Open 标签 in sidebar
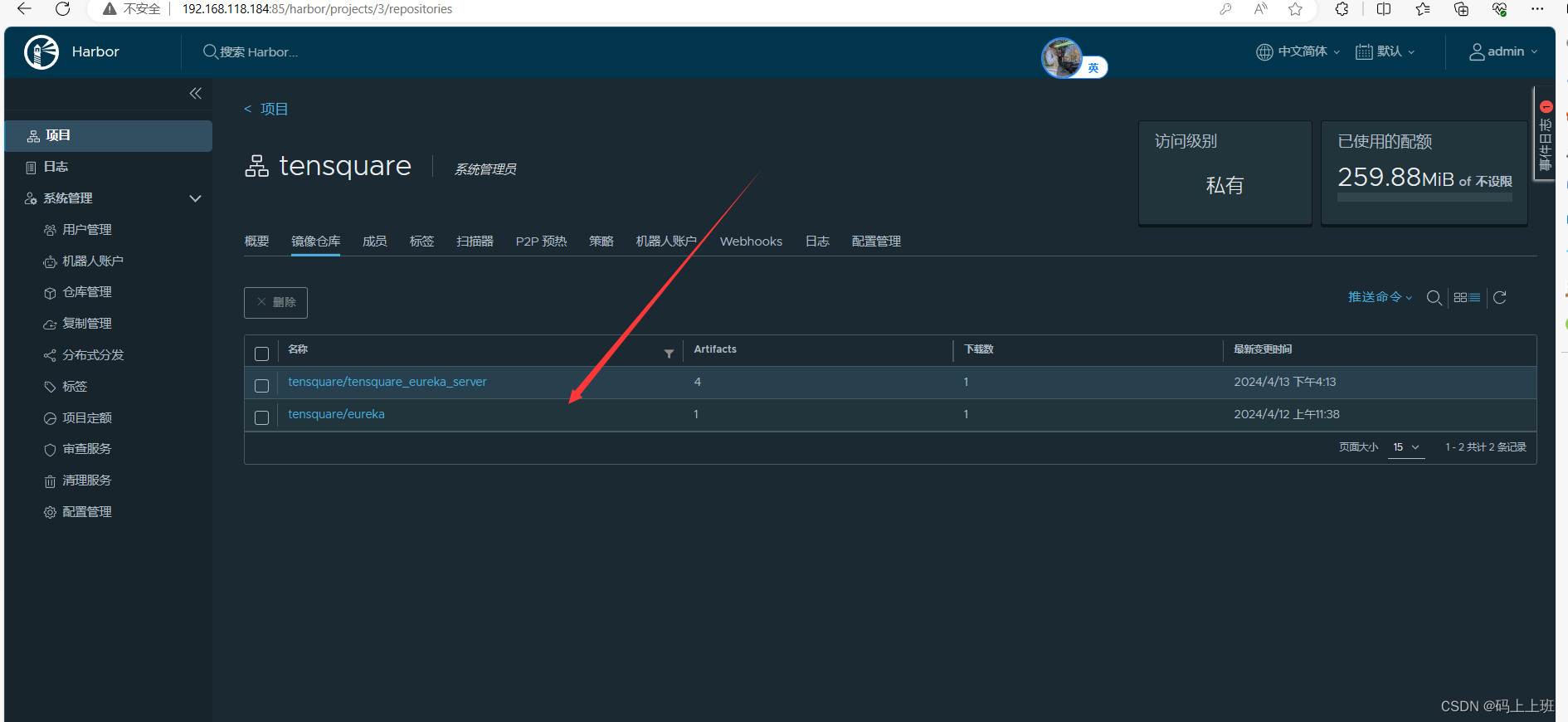 pos(75,387)
